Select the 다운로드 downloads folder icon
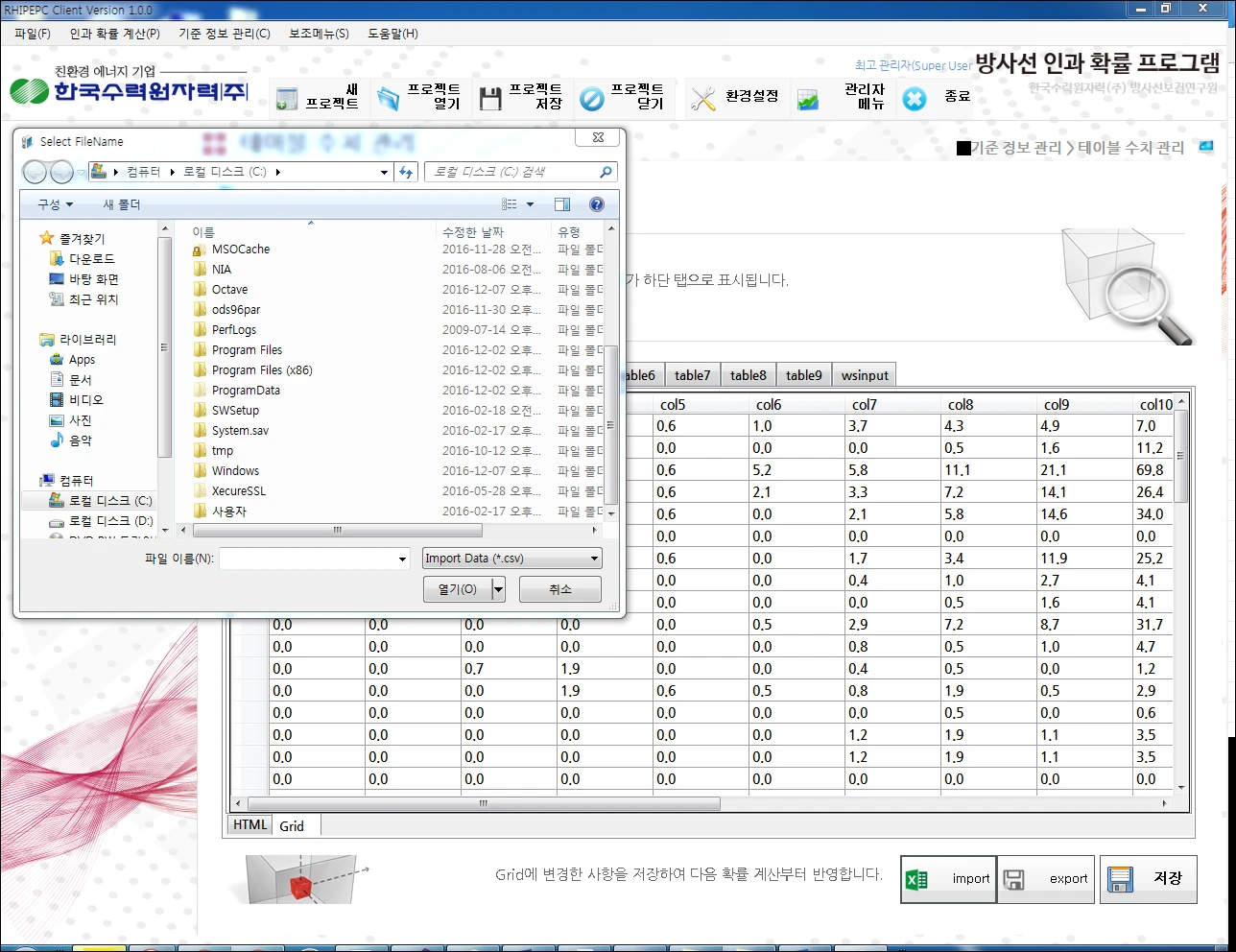 [57, 259]
